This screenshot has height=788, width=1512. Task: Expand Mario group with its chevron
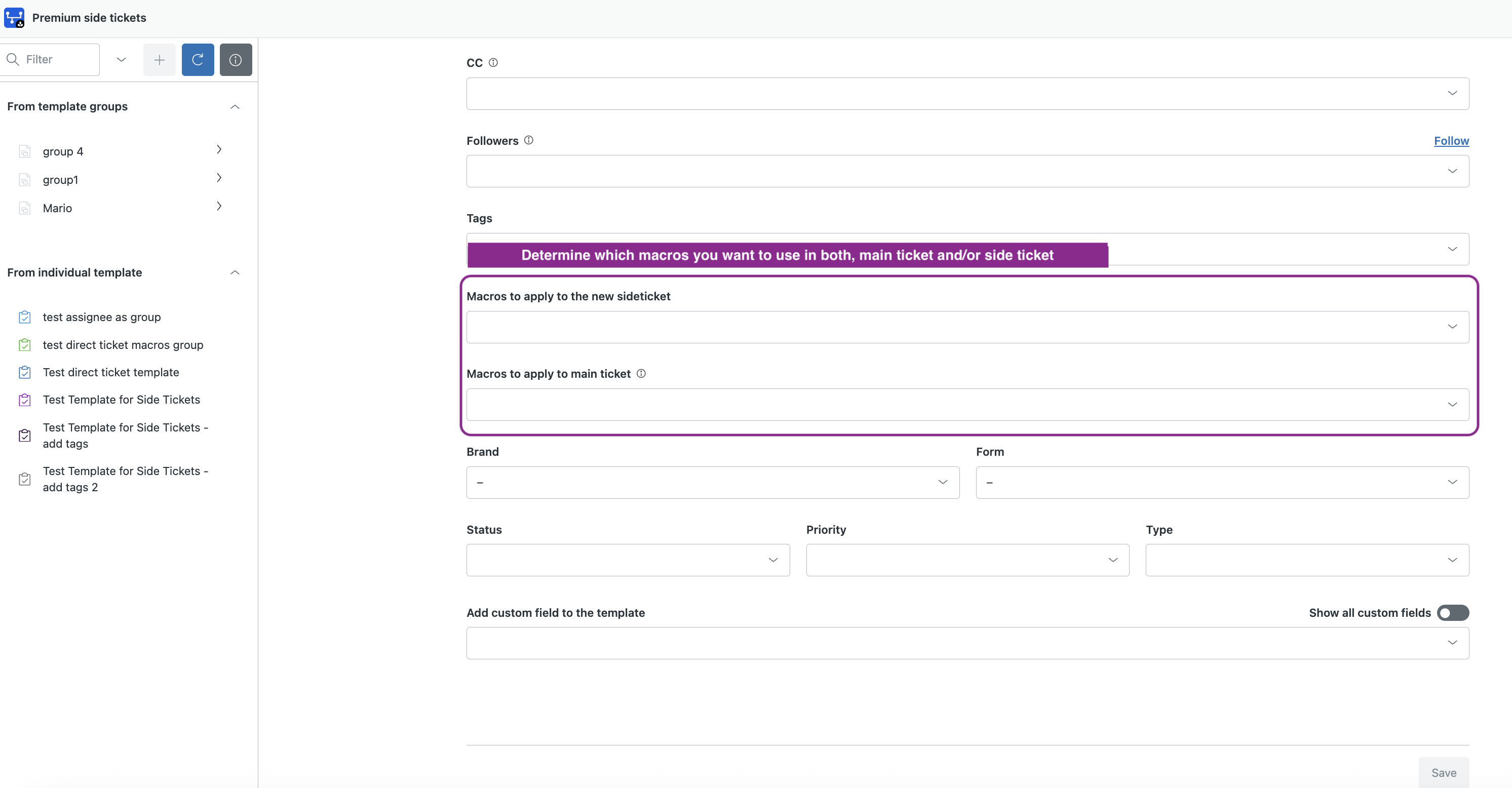pyautogui.click(x=219, y=206)
